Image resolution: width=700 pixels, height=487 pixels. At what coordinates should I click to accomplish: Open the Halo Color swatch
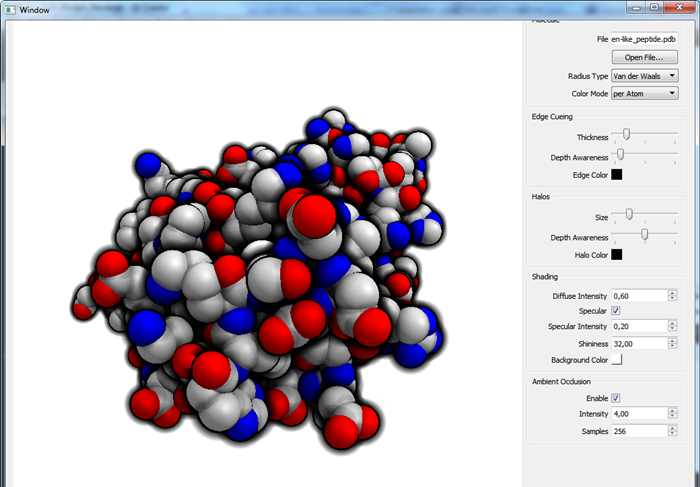[x=617, y=255]
